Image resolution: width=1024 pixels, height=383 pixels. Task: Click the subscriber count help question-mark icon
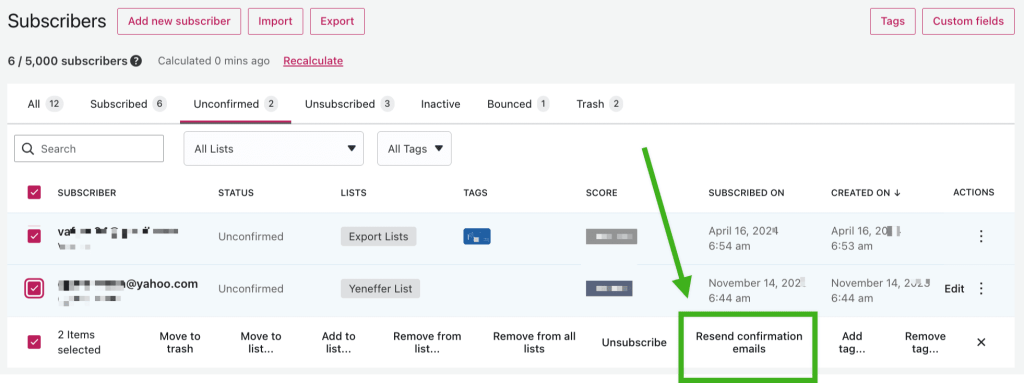[x=136, y=61]
